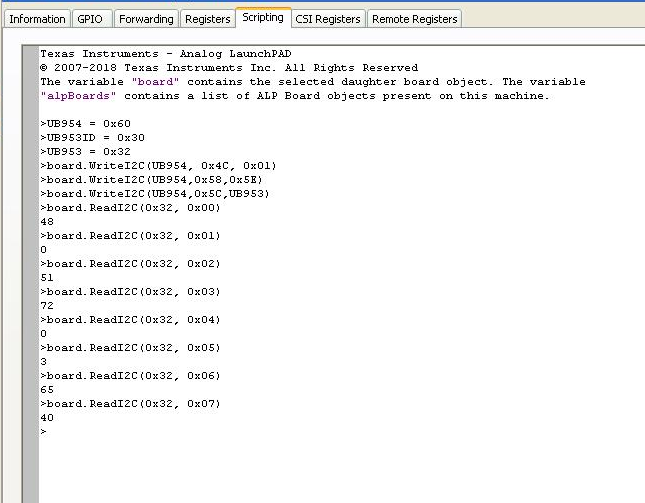Click the result value 3
645x503 pixels.
coord(44,362)
